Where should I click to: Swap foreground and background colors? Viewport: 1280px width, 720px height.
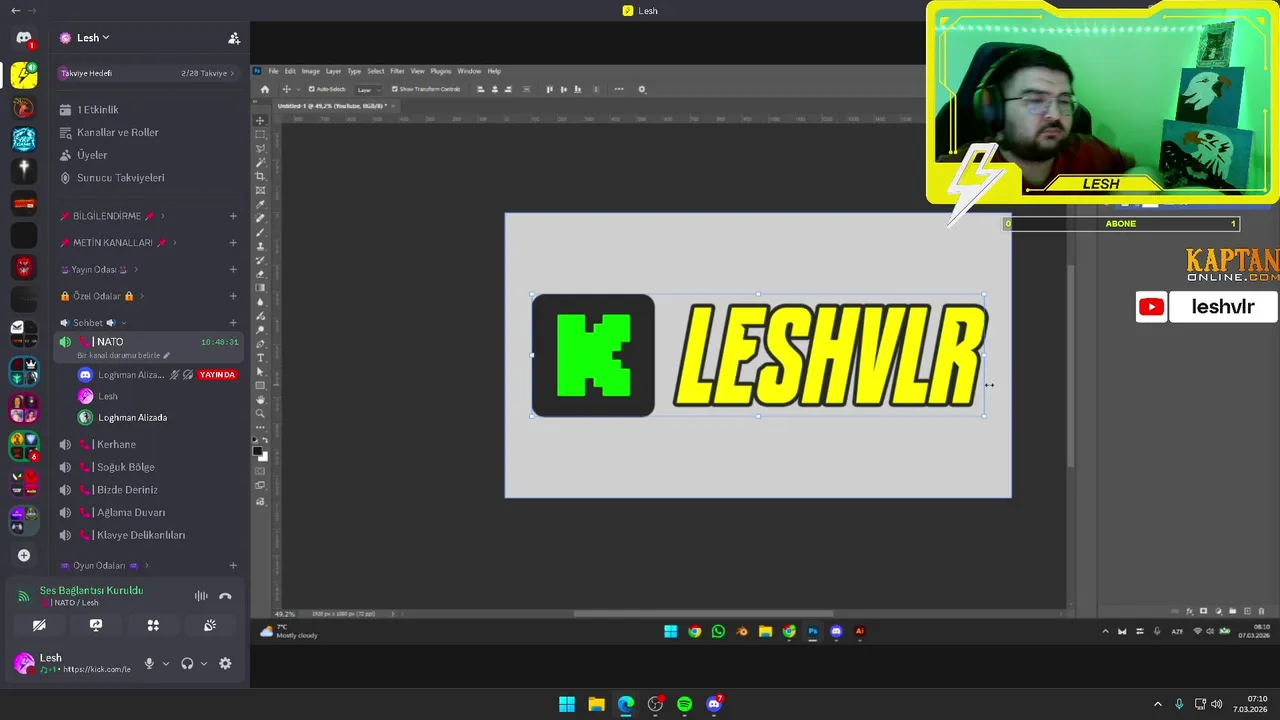(265, 440)
